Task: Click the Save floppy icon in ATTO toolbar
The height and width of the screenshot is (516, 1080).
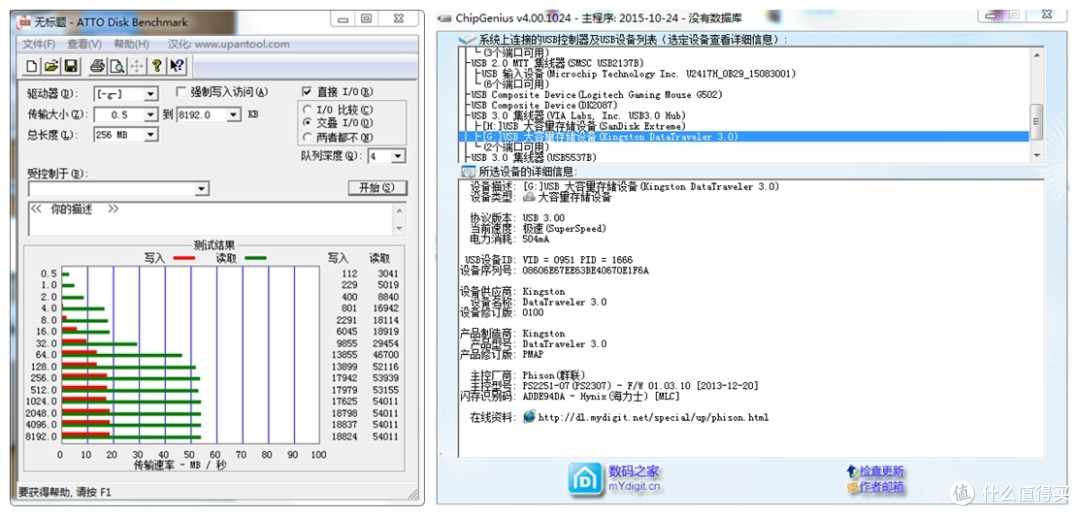Action: pos(70,66)
